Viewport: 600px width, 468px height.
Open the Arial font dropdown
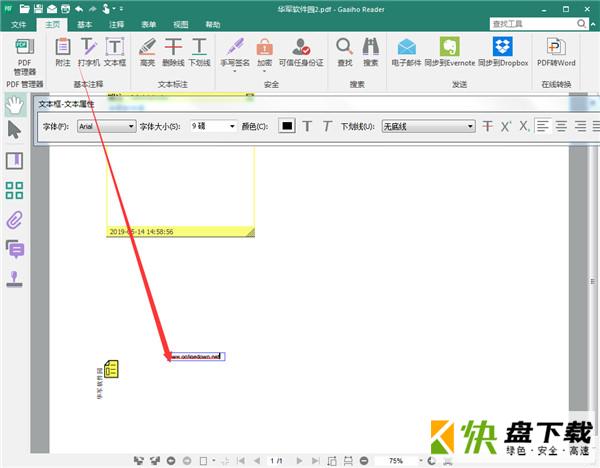(x=107, y=126)
